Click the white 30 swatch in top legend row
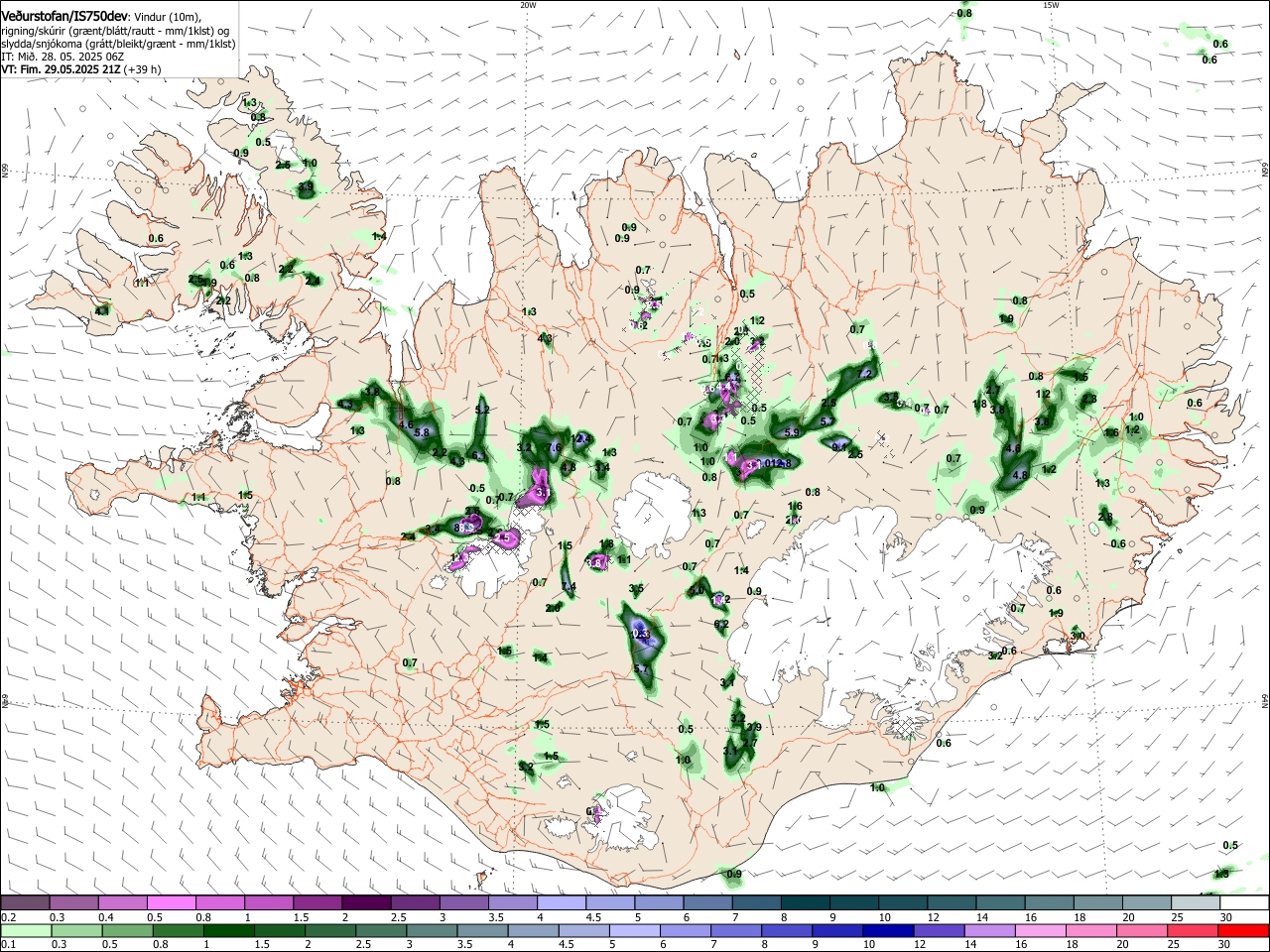Image resolution: width=1270 pixels, height=952 pixels. (1243, 902)
